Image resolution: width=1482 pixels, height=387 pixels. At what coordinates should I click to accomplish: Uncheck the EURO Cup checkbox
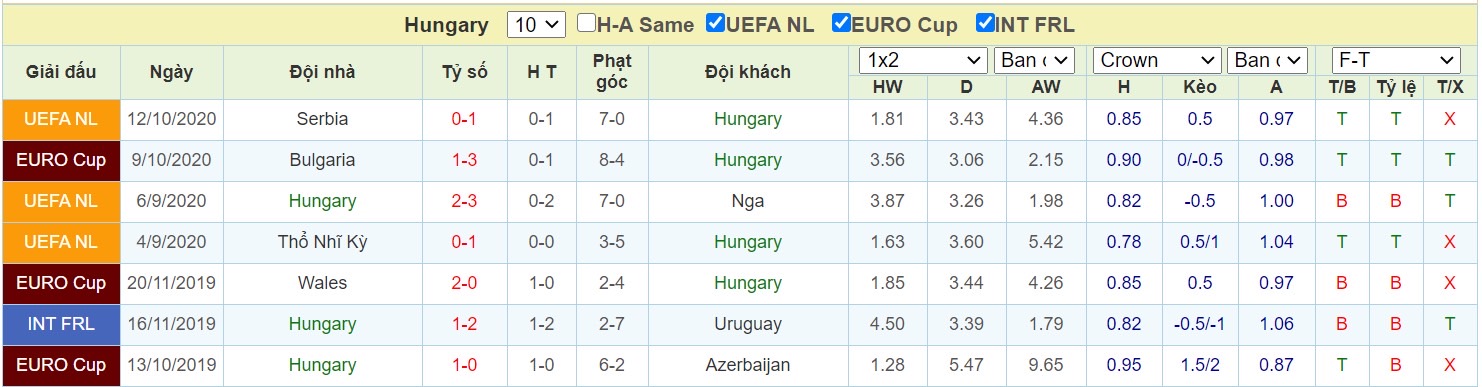pos(842,23)
